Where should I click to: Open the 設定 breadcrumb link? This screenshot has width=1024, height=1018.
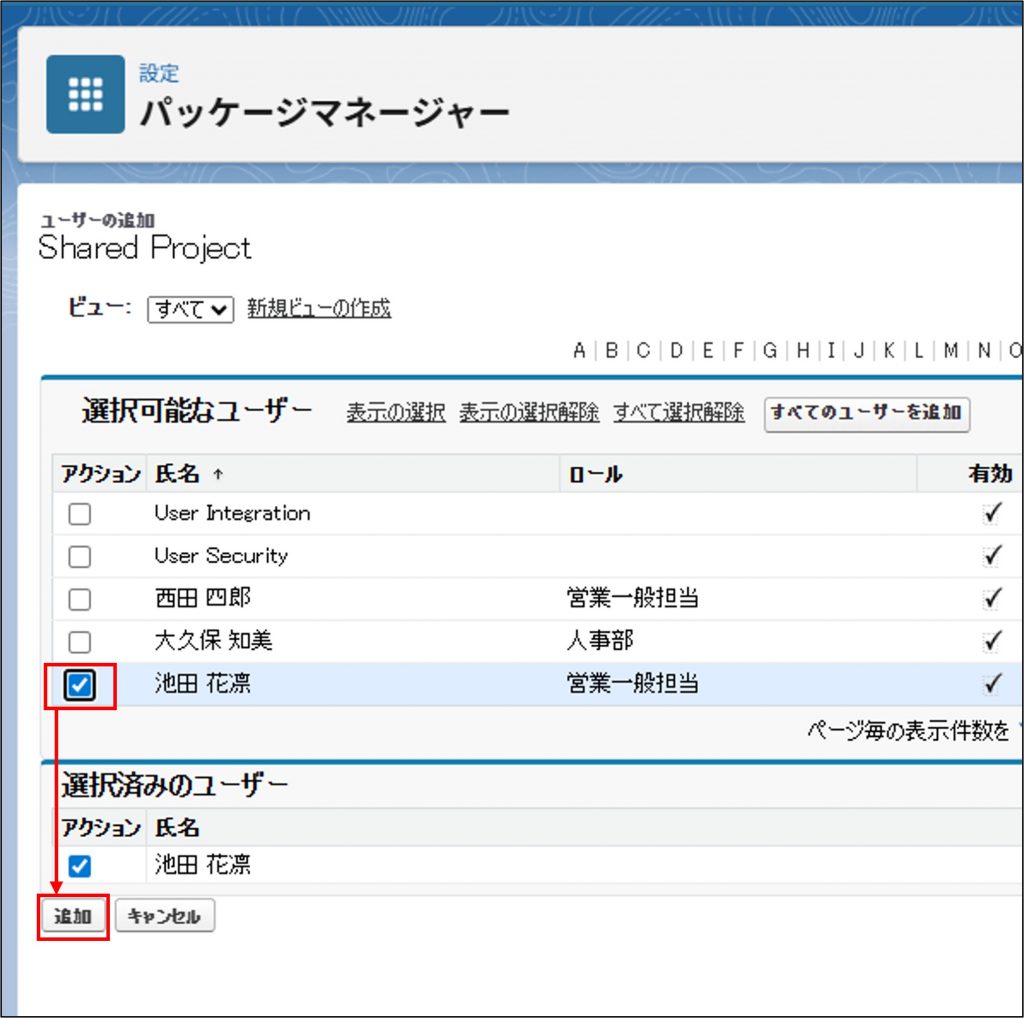(x=158, y=73)
